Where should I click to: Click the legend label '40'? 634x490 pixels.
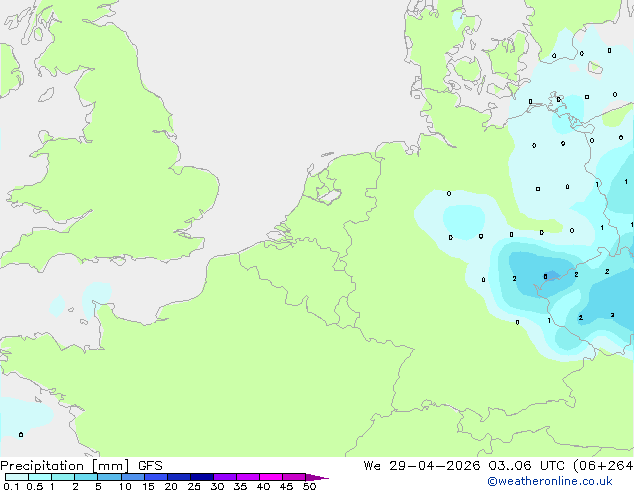[x=263, y=486]
